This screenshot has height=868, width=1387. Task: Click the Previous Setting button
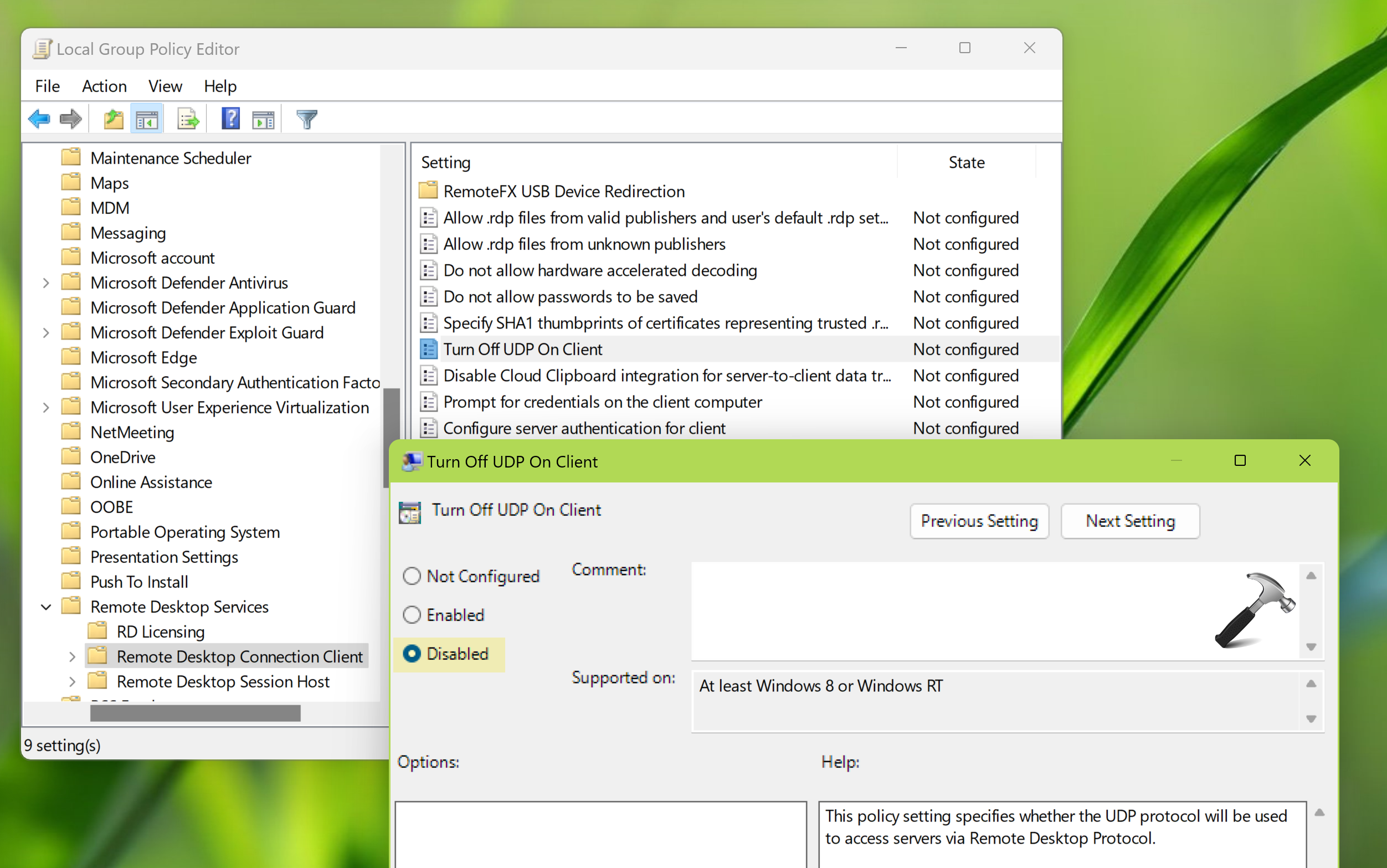click(x=979, y=521)
